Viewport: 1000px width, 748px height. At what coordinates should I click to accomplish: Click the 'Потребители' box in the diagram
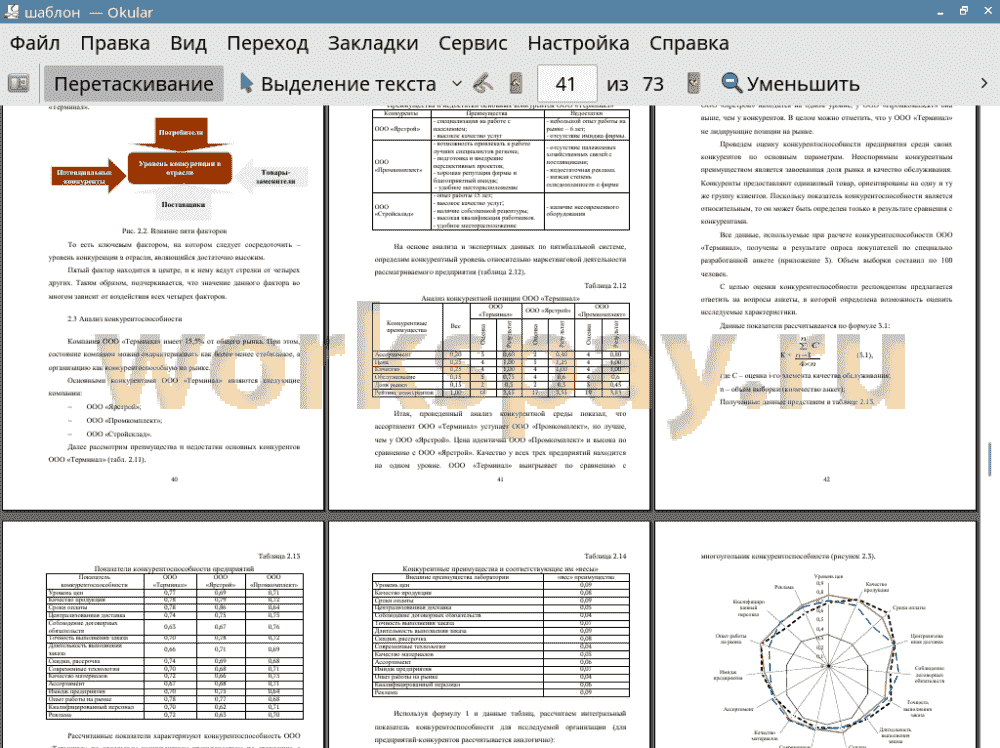coord(180,132)
